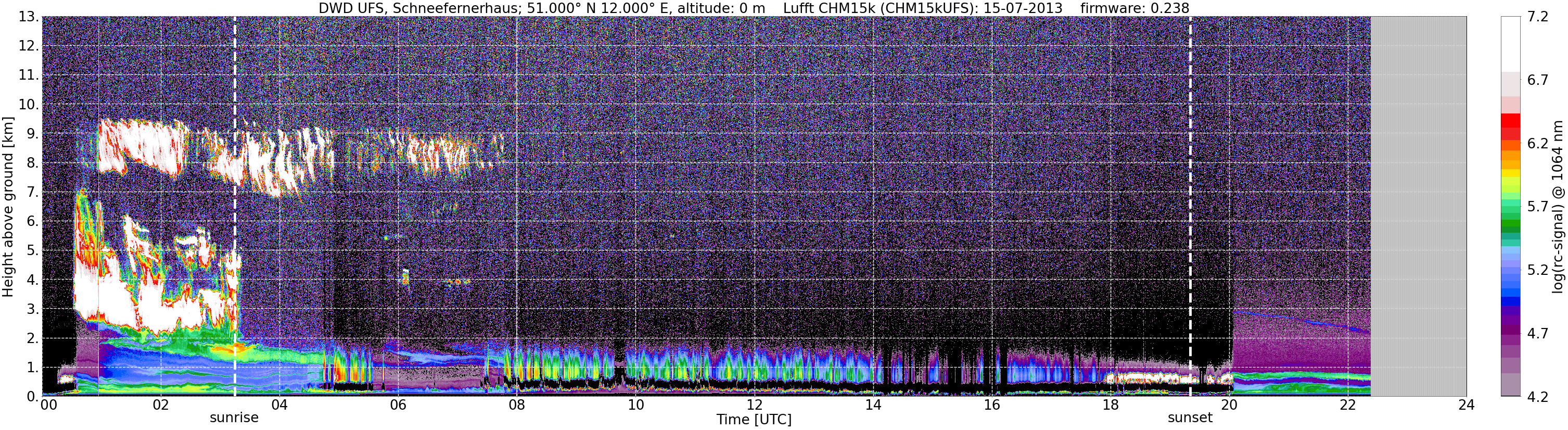1568x430 pixels.
Task: Click the time axis tick '10'
Action: [x=635, y=406]
